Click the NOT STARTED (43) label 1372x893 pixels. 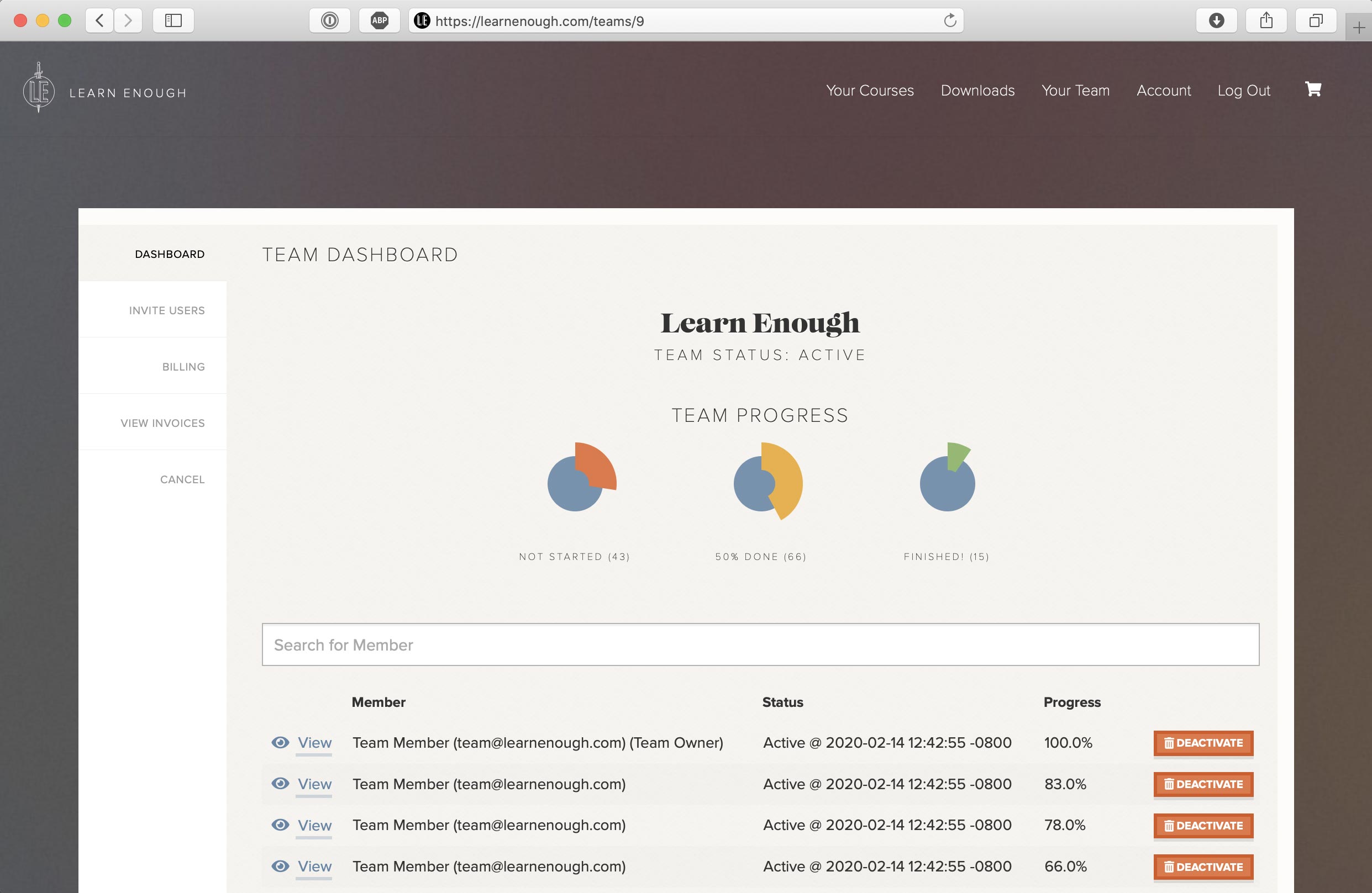tap(574, 557)
